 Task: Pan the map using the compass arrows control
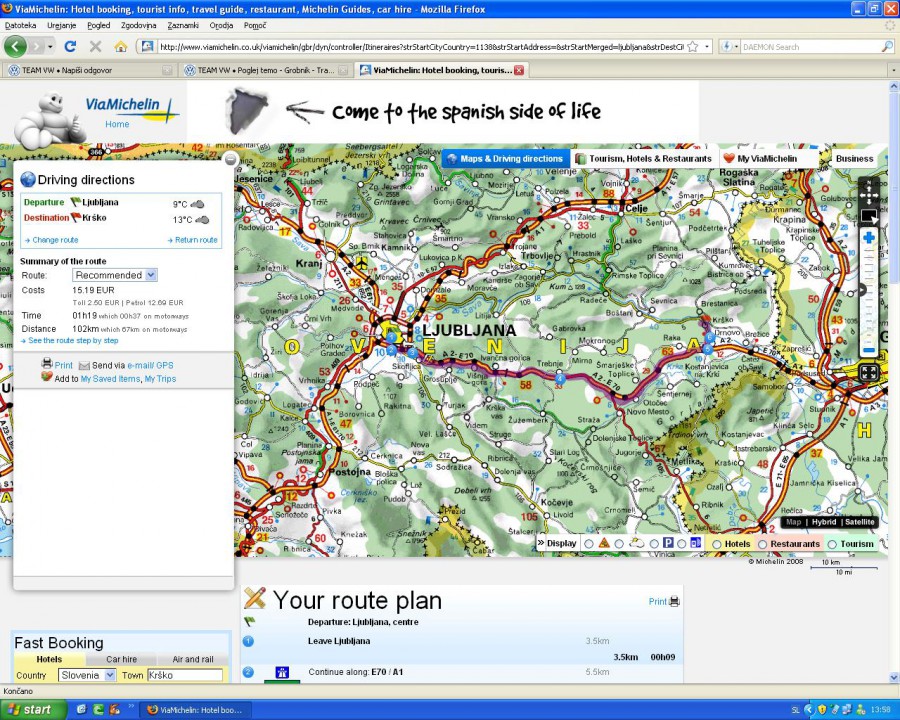868,193
